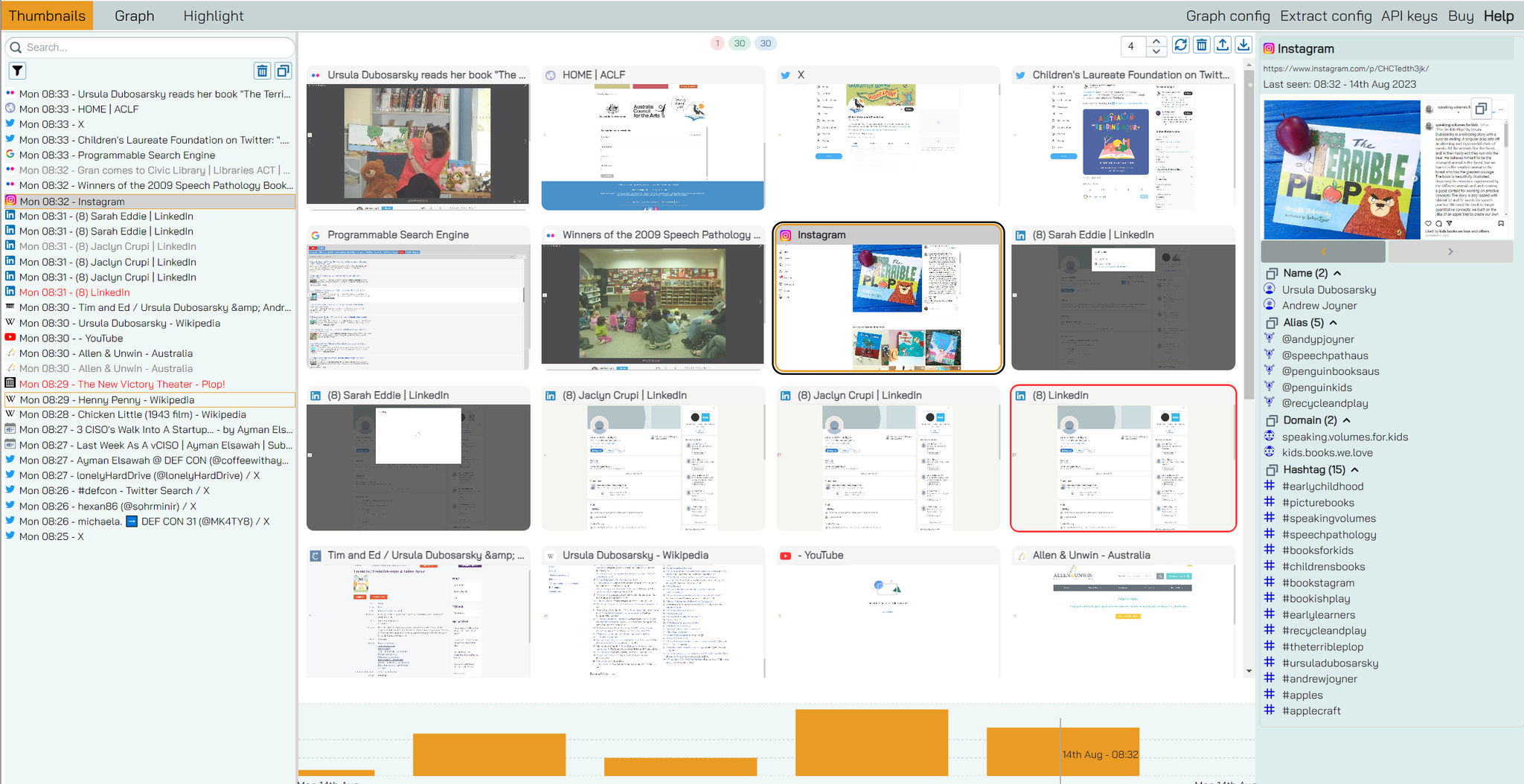Increase the column count stepper

[1156, 41]
